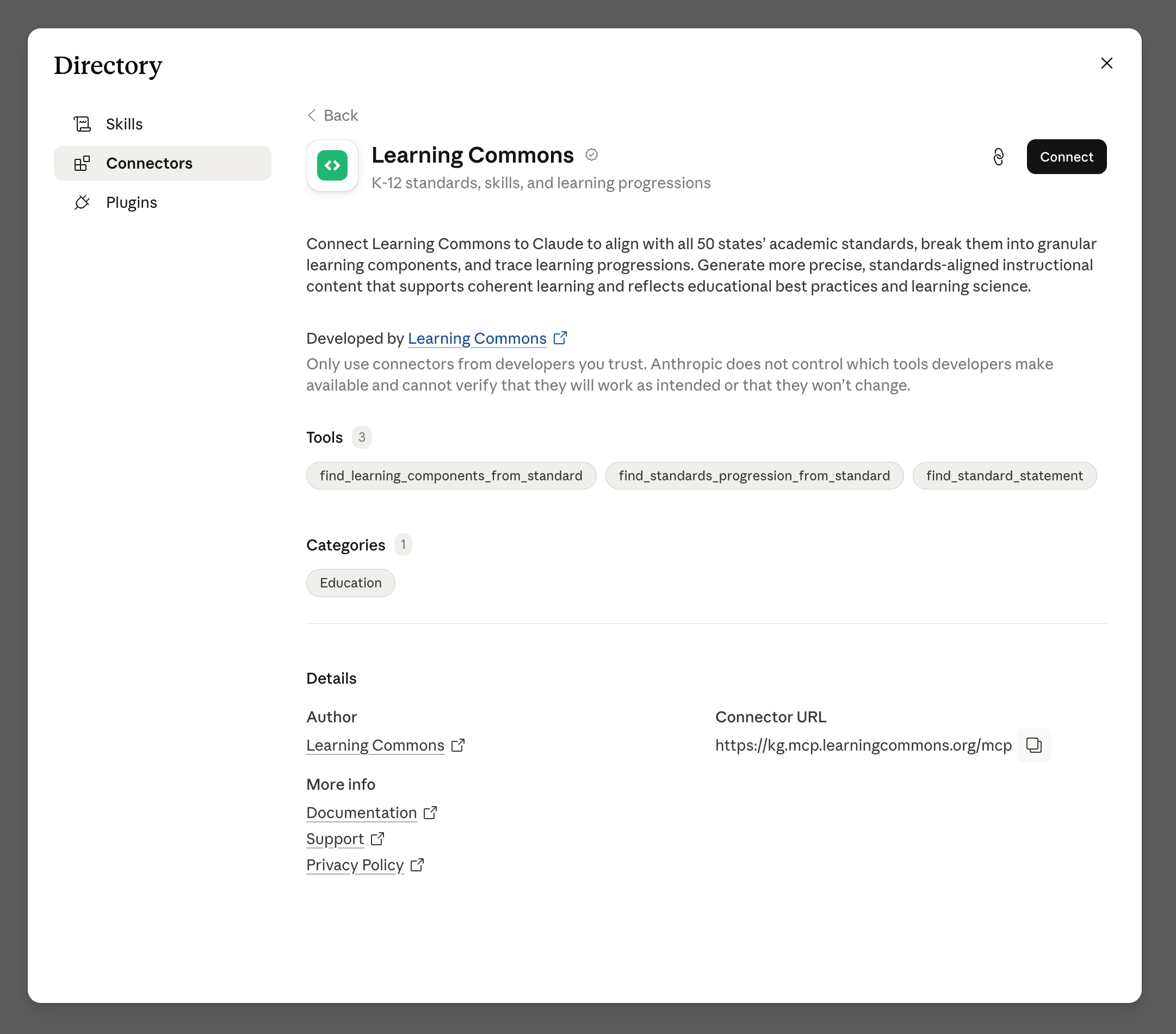Click the green Learning Commons logo
The width and height of the screenshot is (1176, 1034).
[x=332, y=166]
